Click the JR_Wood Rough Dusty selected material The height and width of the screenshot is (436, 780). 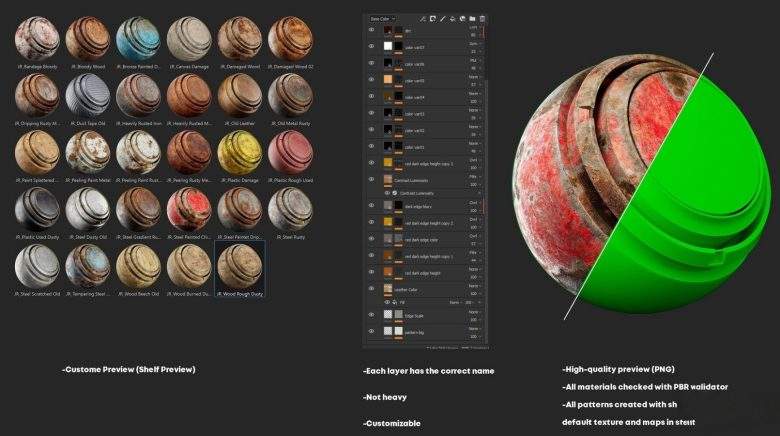[x=239, y=265]
